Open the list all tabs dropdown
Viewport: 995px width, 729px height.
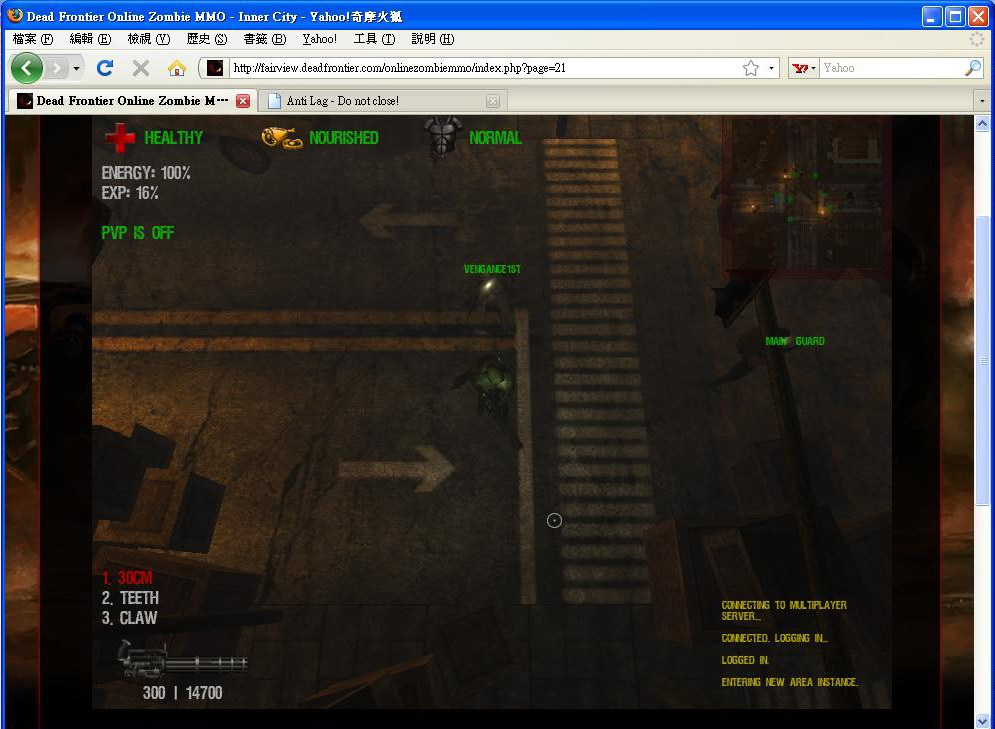[982, 101]
